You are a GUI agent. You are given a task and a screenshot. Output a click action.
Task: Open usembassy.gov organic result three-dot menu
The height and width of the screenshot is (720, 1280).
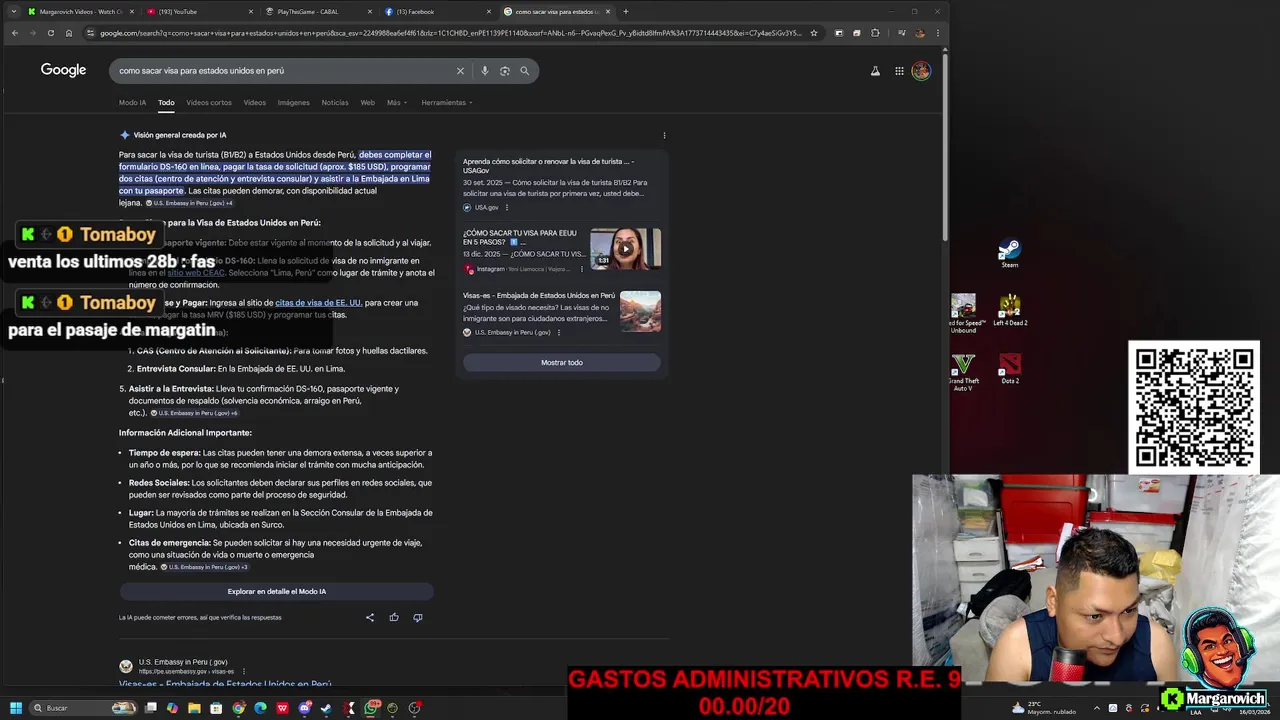244,672
